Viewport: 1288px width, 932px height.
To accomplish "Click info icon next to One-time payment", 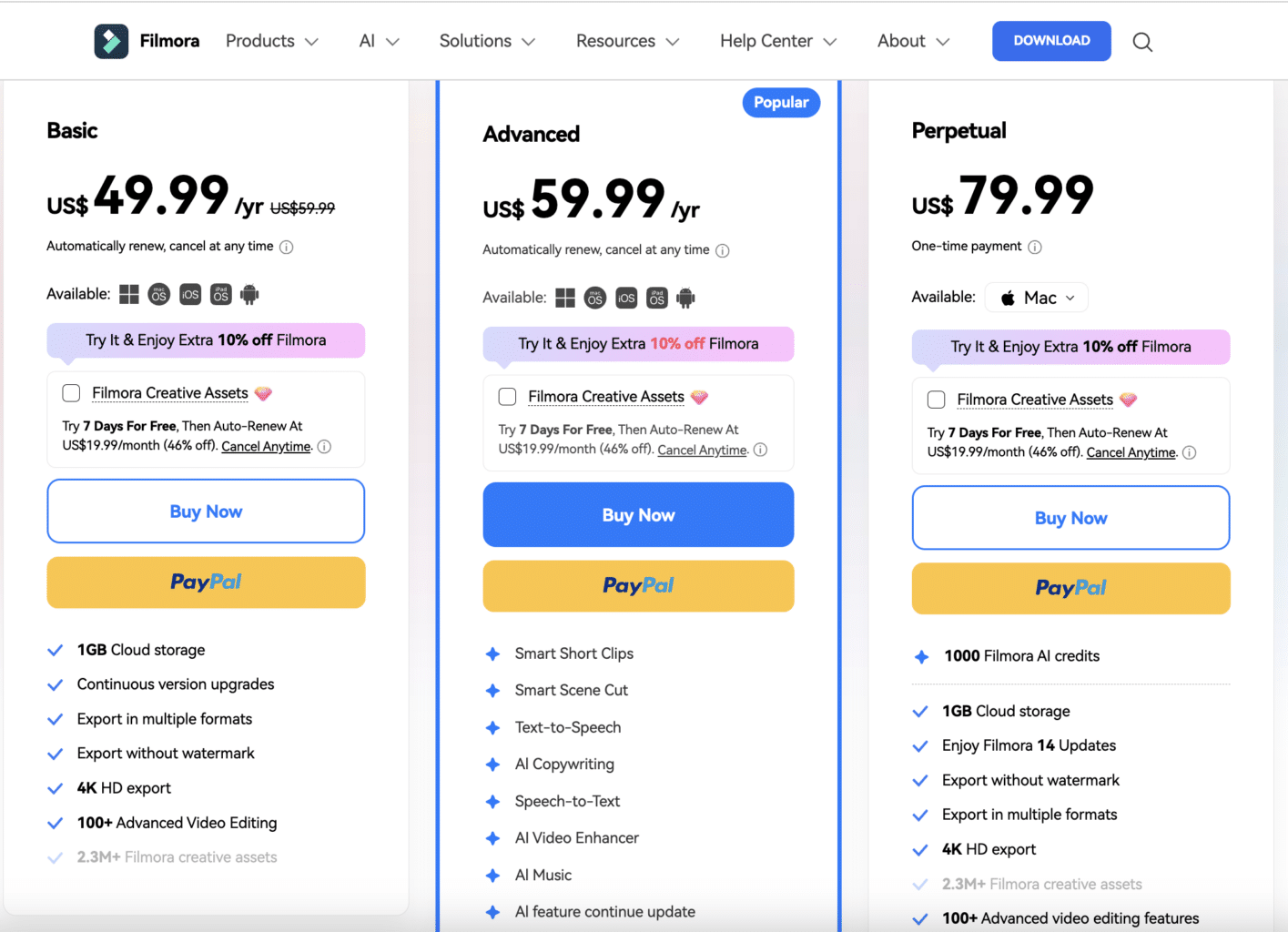I will 1035,247.
